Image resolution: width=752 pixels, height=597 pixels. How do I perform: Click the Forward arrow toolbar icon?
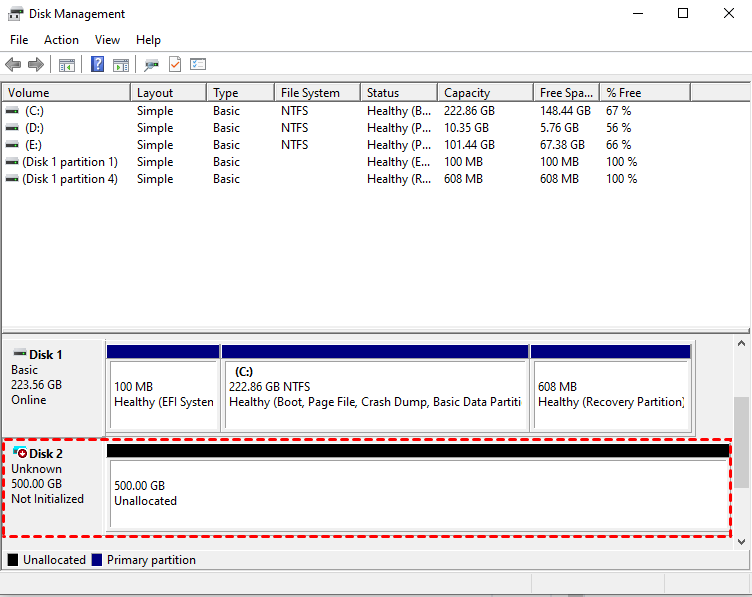[x=36, y=64]
